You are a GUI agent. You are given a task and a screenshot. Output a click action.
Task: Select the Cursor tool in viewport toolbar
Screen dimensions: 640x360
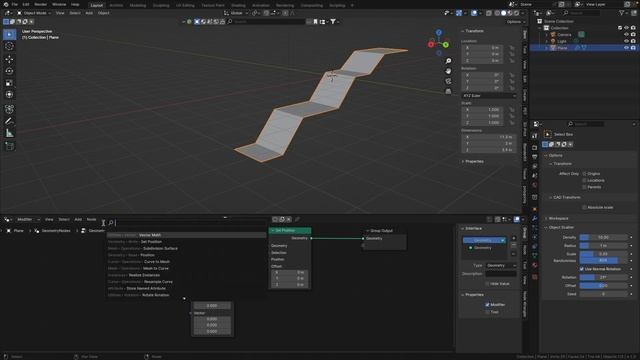(9, 47)
